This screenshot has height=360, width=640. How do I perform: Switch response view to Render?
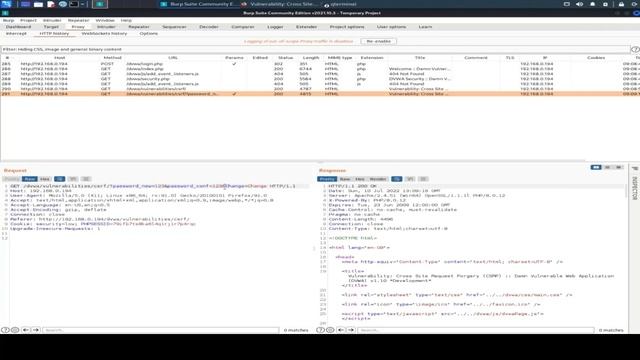click(x=378, y=179)
